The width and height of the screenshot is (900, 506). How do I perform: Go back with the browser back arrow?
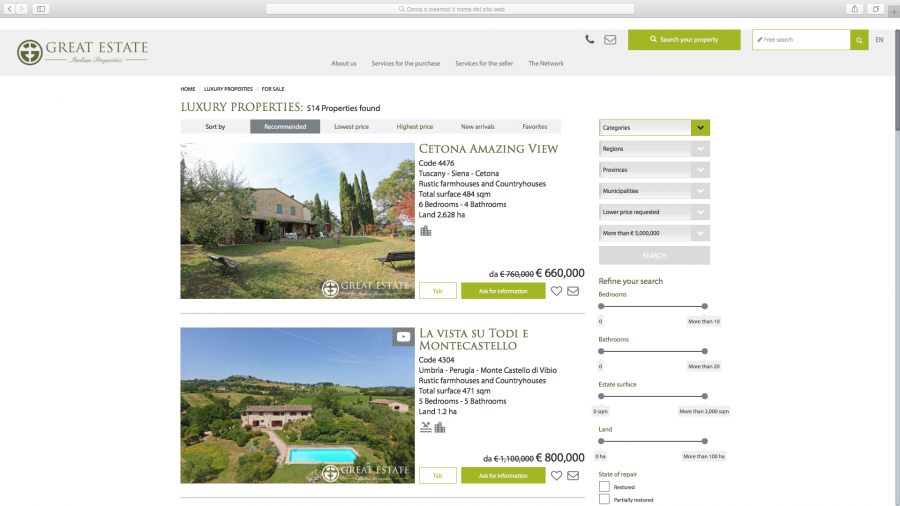pyautogui.click(x=10, y=9)
